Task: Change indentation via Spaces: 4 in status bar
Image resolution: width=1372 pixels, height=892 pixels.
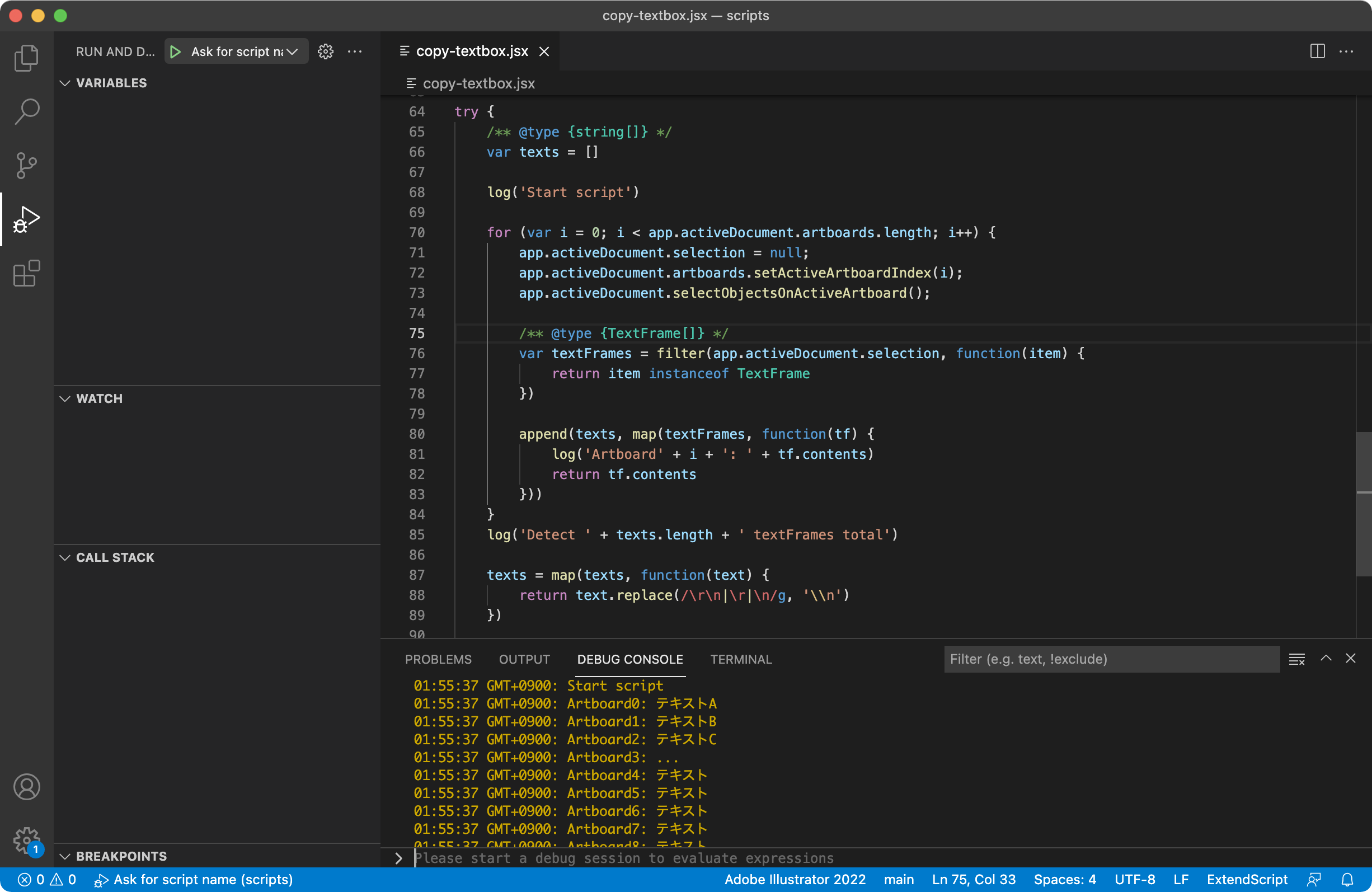Action: (1065, 879)
